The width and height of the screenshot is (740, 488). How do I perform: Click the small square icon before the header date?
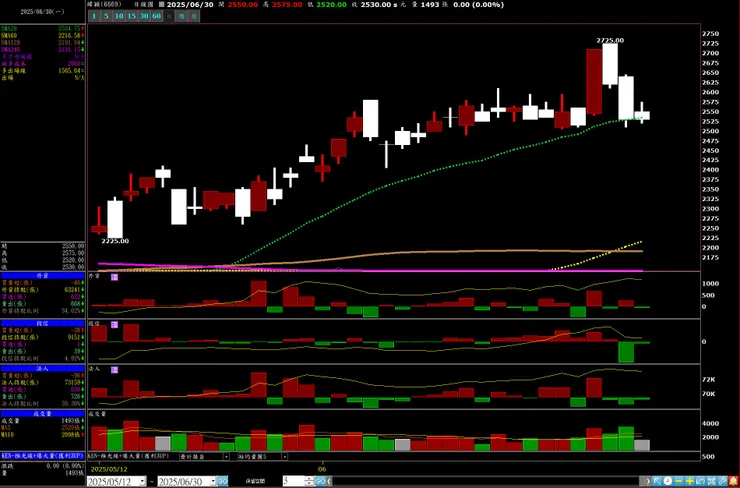click(x=161, y=5)
